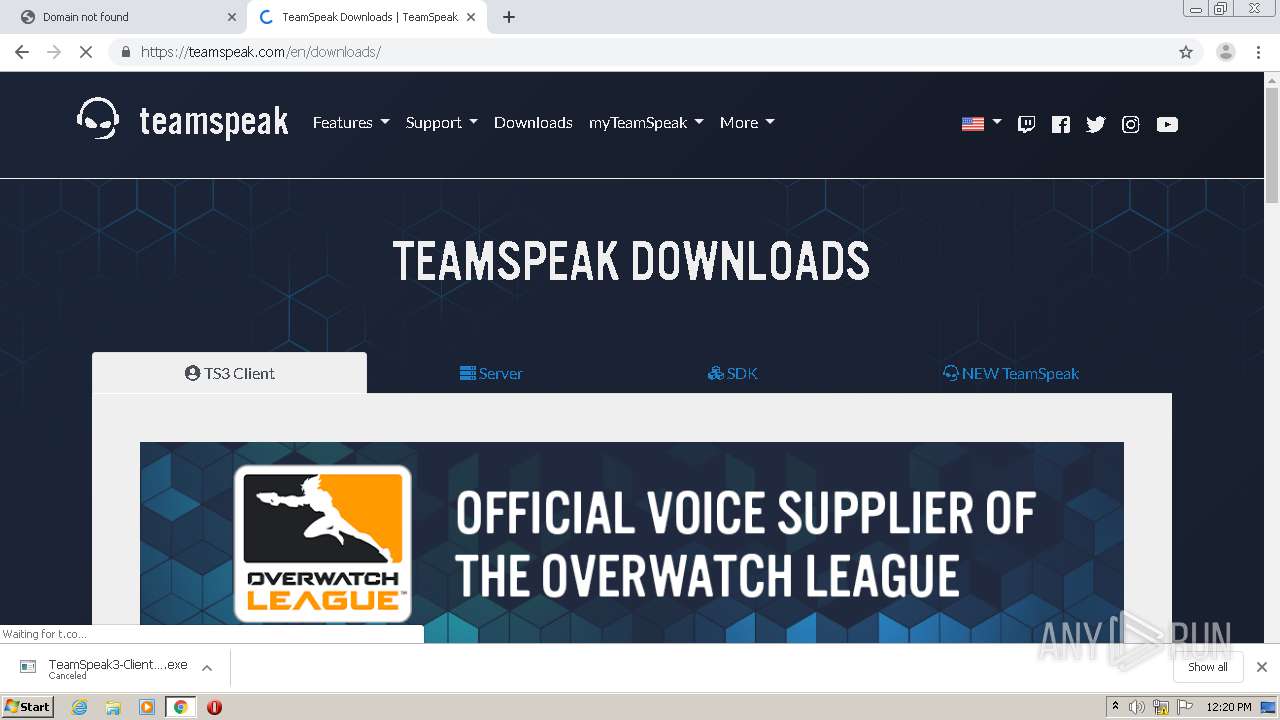Click Show all downloads button

click(x=1208, y=667)
